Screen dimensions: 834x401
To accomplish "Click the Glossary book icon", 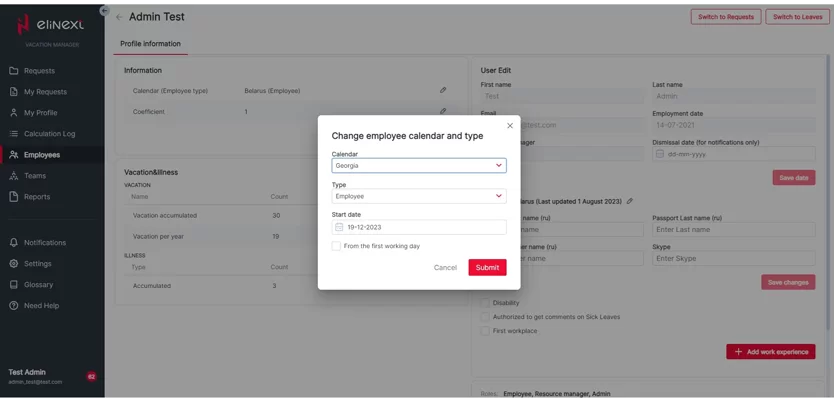I will [x=14, y=285].
